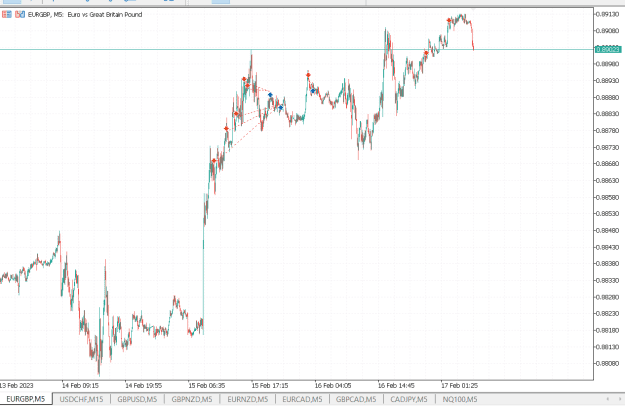The image size is (625, 406).
Task: Click the 0.88780 price scale label
Action: tap(609, 131)
